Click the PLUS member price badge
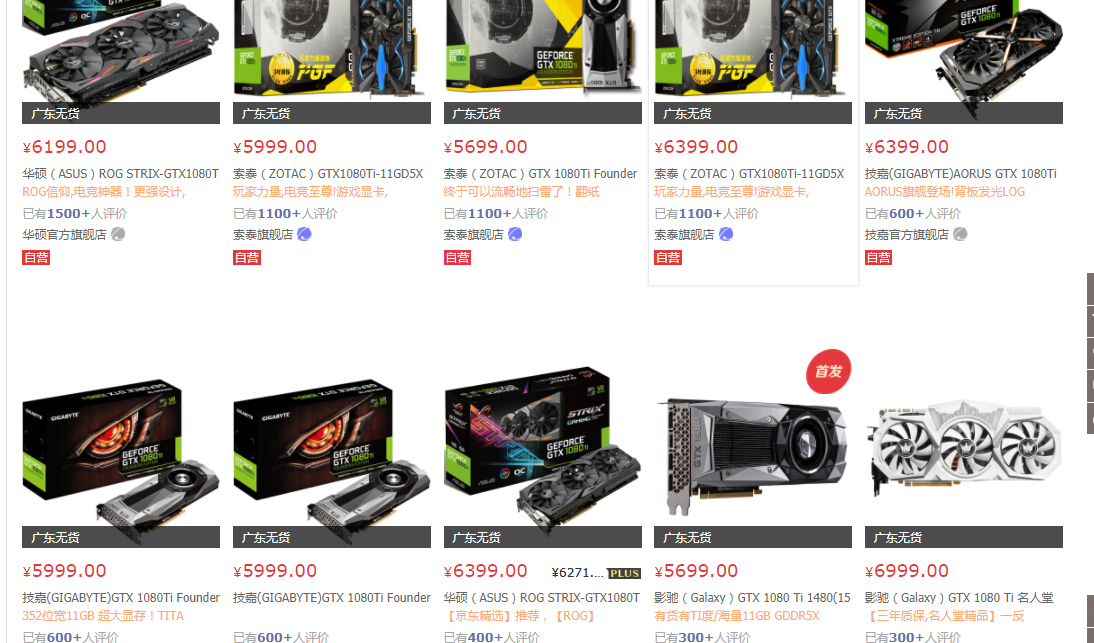 tap(624, 573)
